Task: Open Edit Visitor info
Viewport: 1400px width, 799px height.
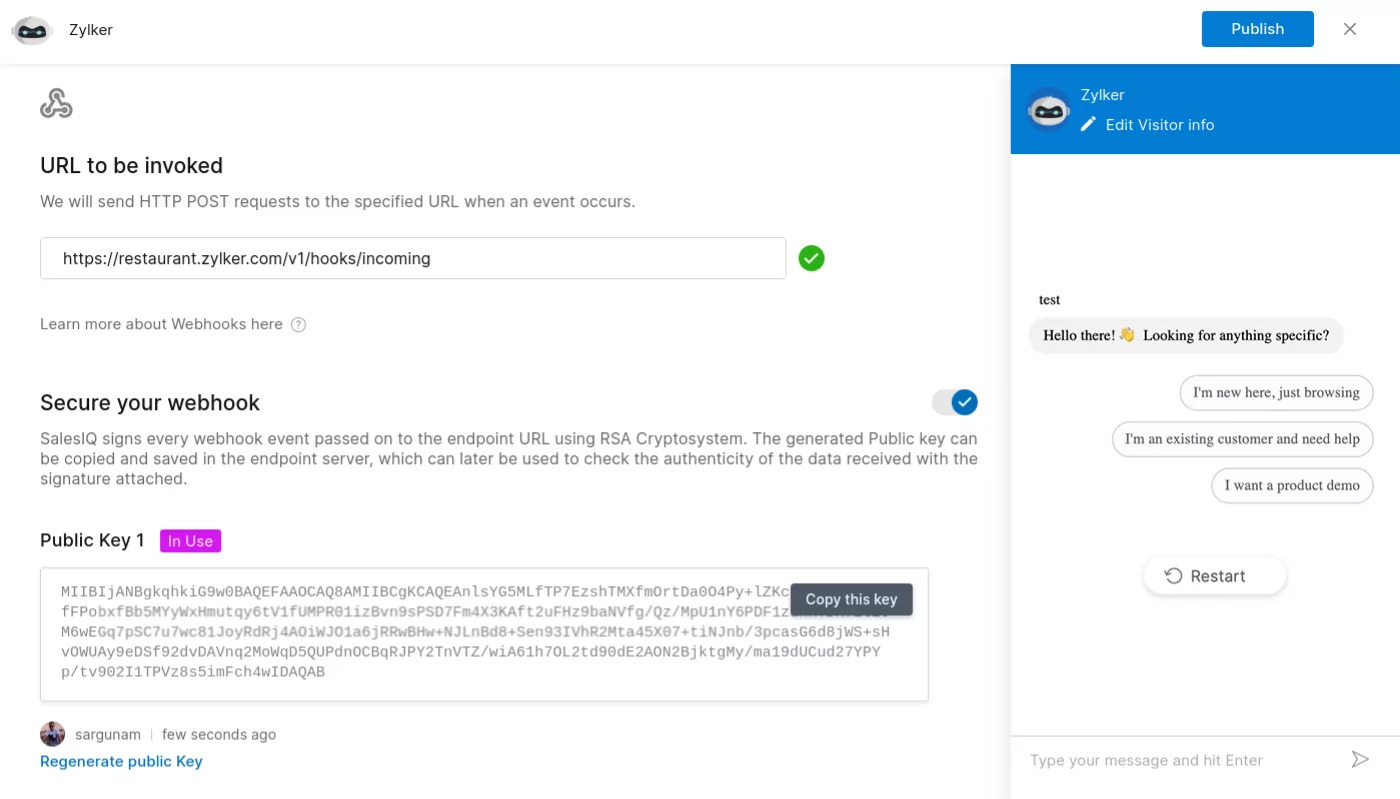Action: (1159, 125)
